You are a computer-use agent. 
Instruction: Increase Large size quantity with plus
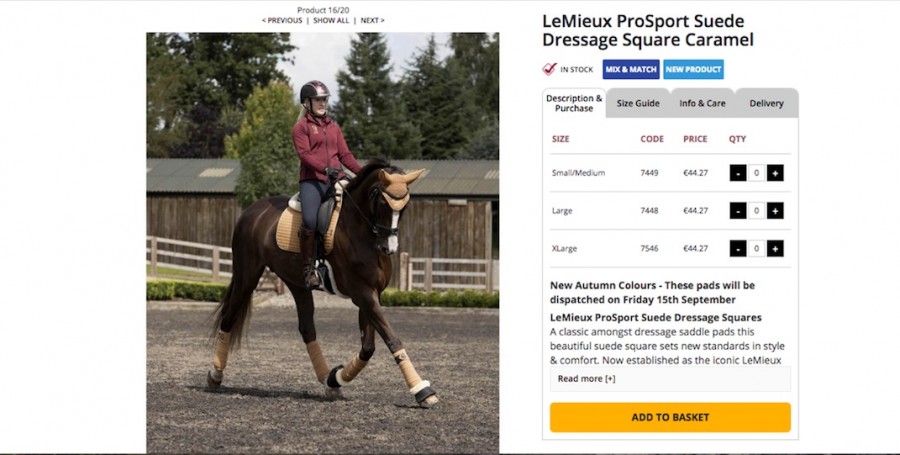775,211
